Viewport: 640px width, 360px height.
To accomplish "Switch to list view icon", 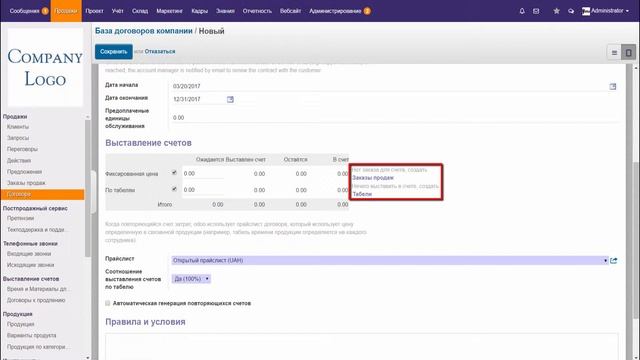I will point(614,52).
